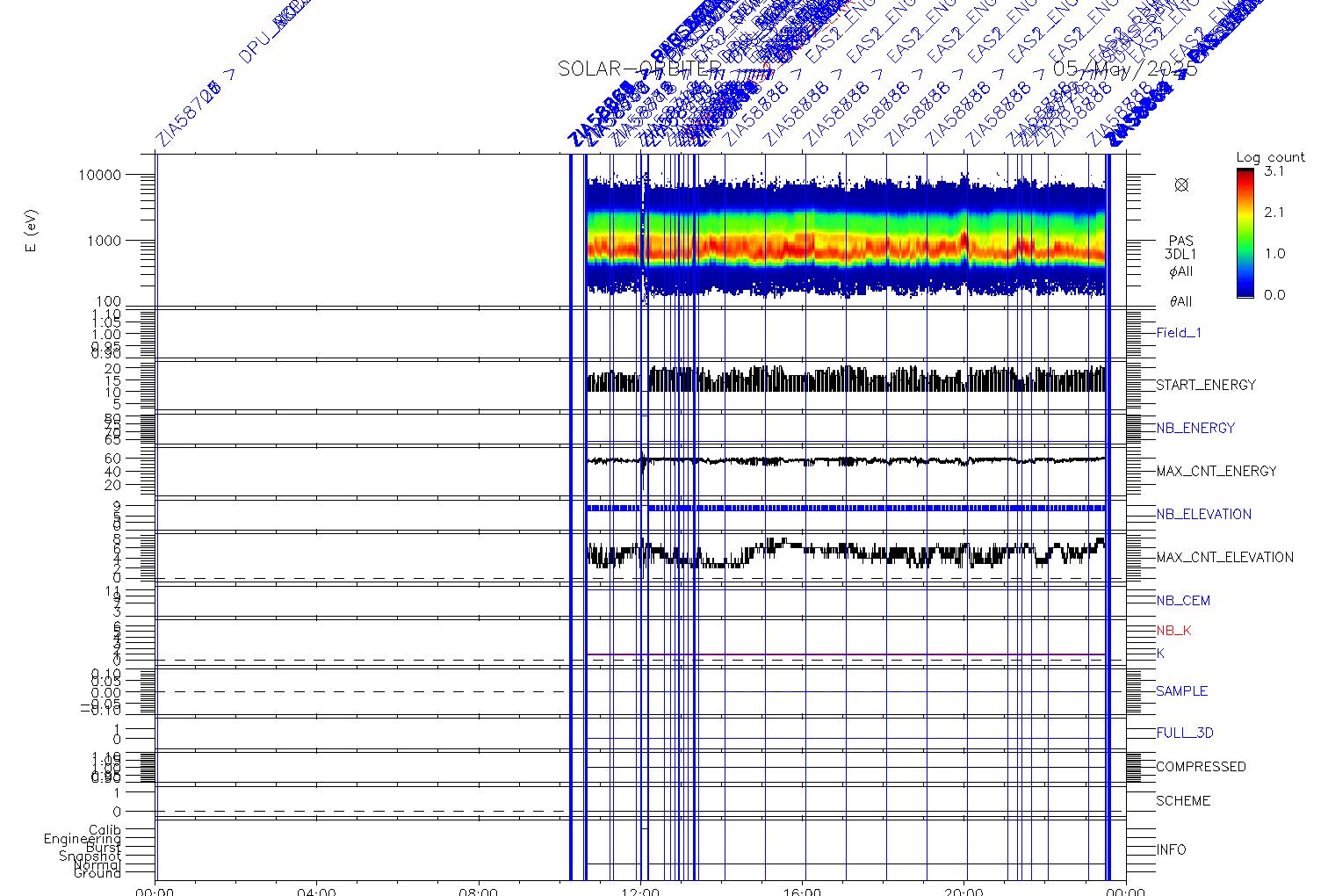Click the red NB_K label
Image resolution: width=1328 pixels, height=896 pixels.
pos(1173,631)
